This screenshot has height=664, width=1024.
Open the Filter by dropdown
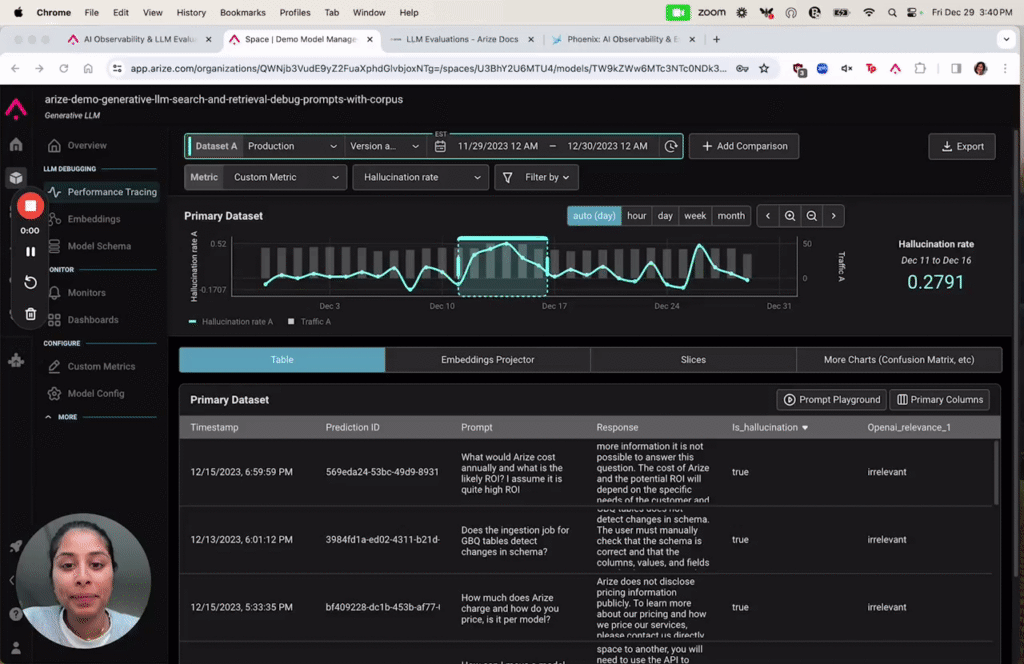(x=537, y=177)
